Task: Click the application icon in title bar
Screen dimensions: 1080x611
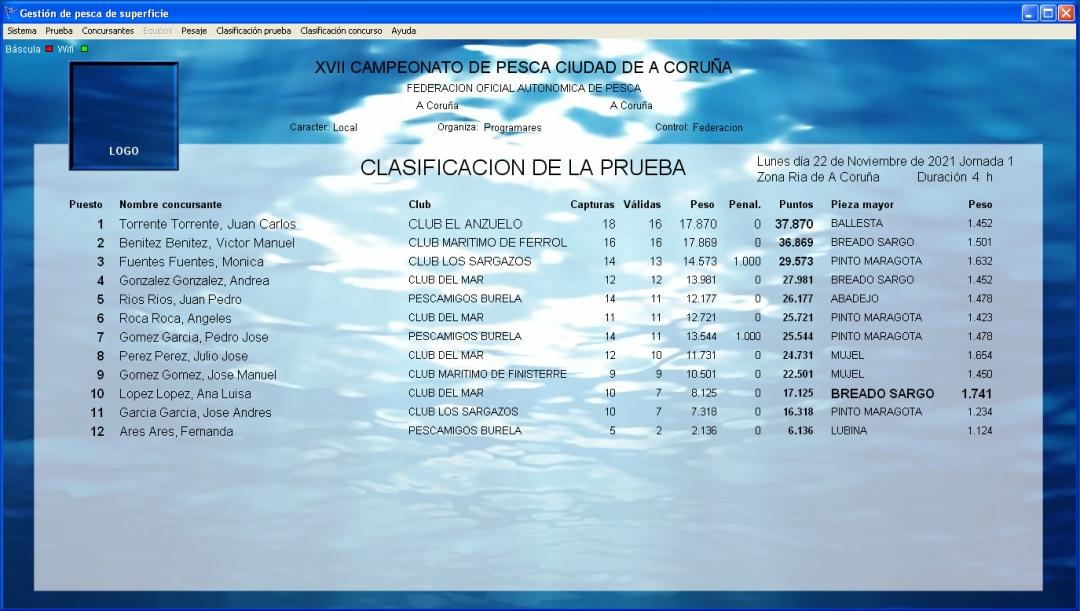Action: [x=10, y=12]
